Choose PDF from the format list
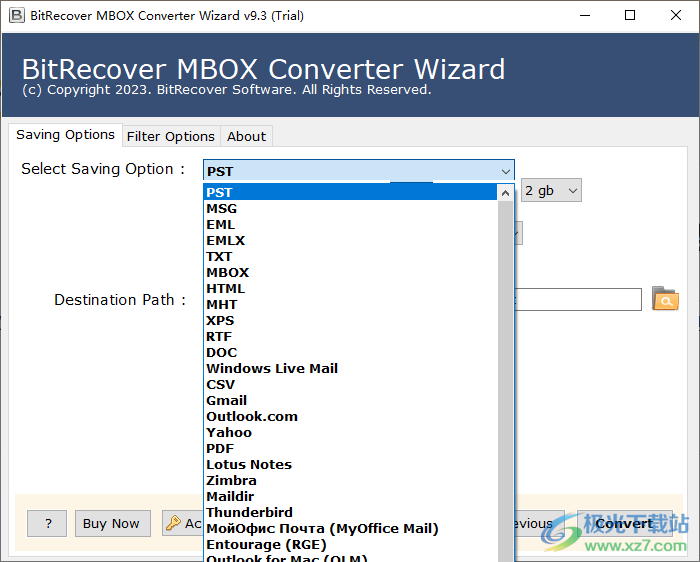Viewport: 700px width, 562px height. pyautogui.click(x=350, y=449)
